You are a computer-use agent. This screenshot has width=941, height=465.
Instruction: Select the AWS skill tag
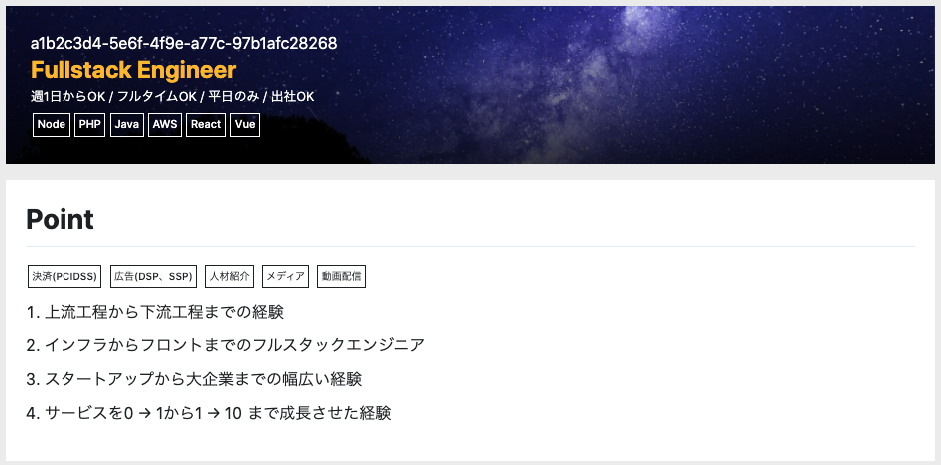tap(164, 125)
